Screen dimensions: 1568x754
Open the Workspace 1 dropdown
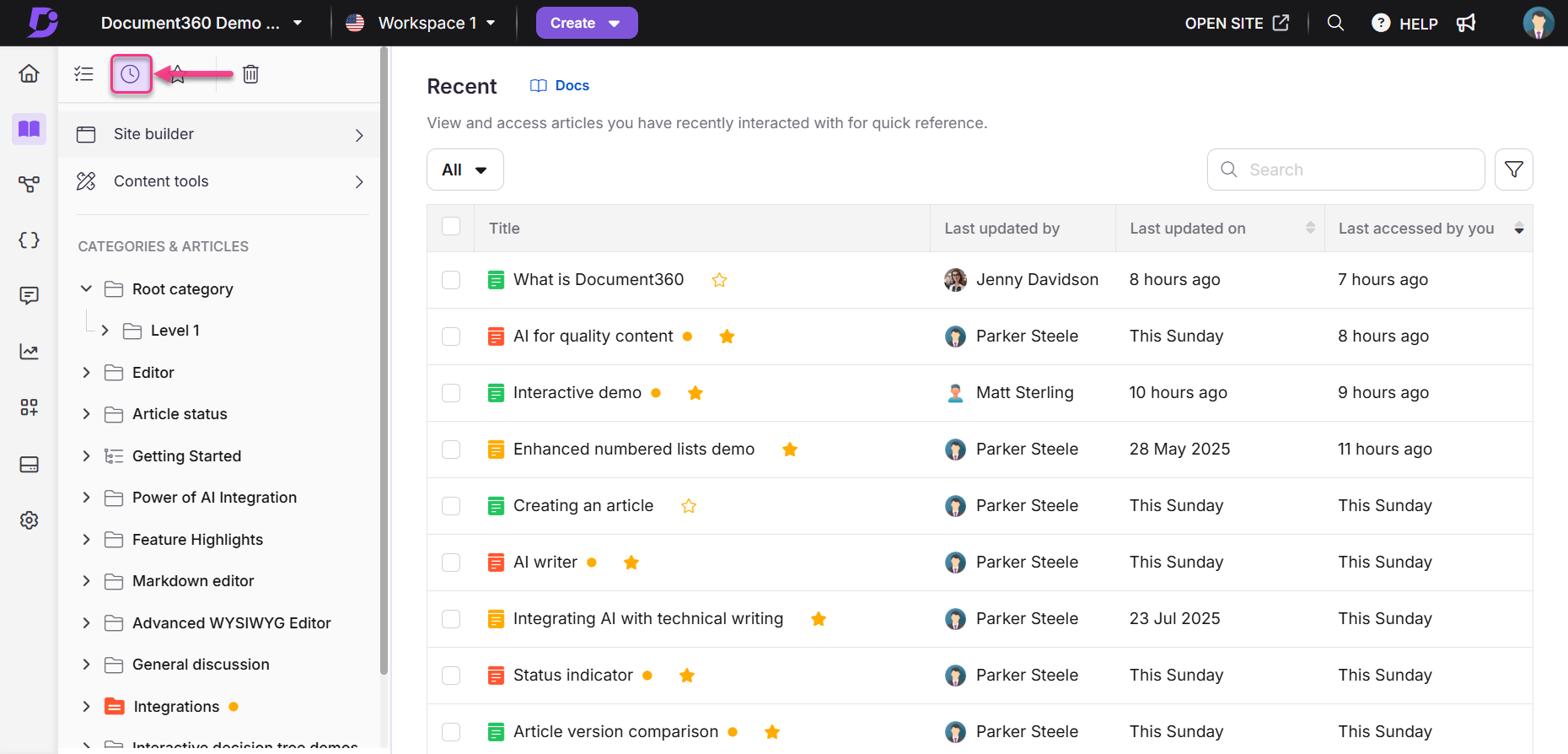[x=421, y=23]
